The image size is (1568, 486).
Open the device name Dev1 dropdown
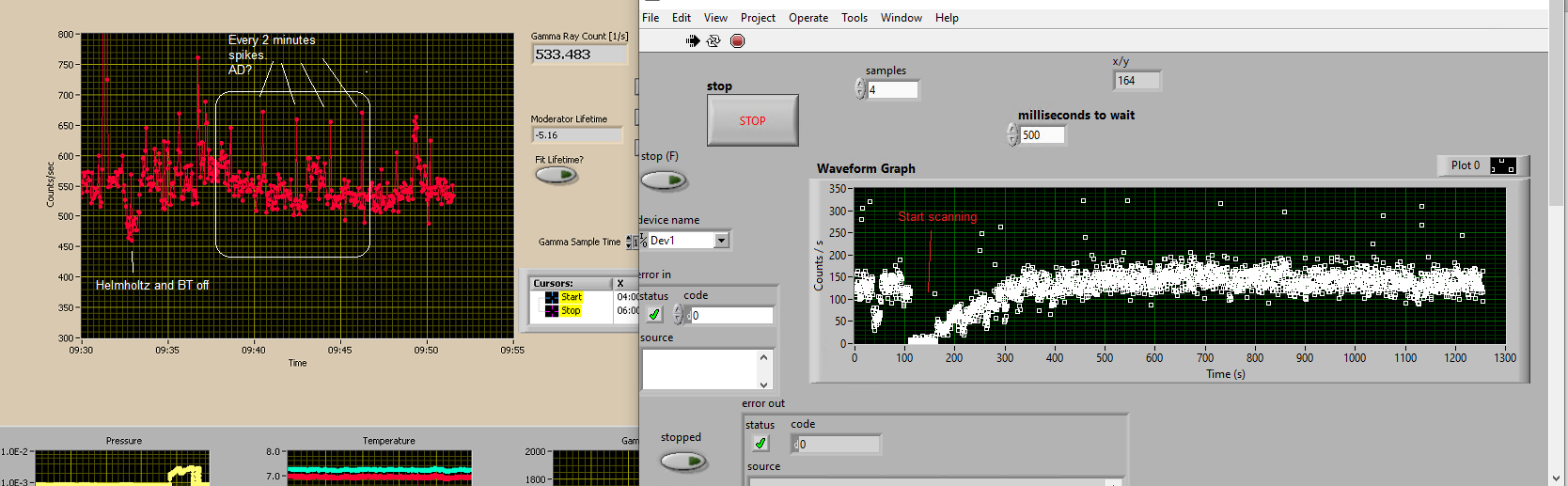(721, 241)
